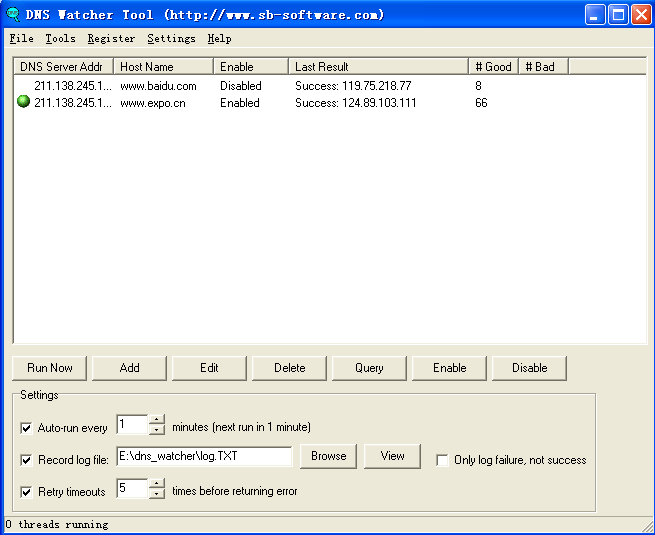The image size is (655, 535).
Task: Click the Query button
Action: [x=369, y=368]
